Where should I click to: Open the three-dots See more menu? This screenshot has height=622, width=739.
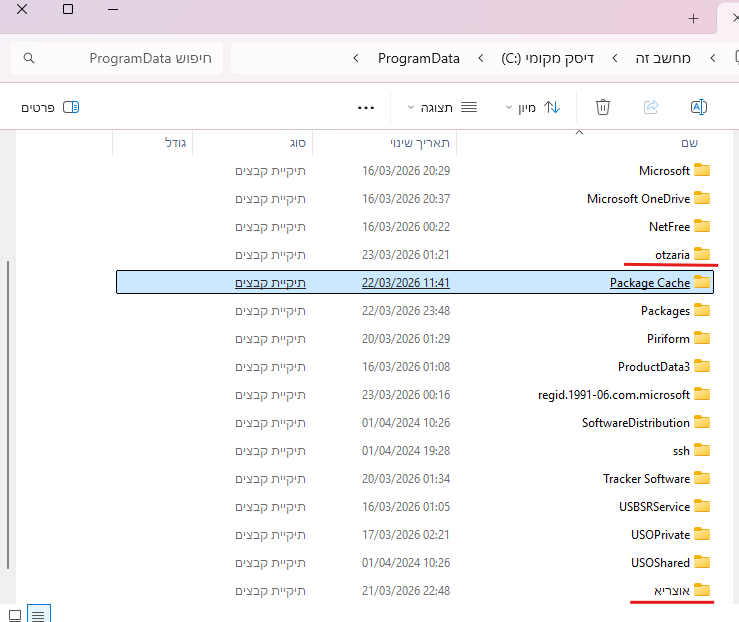(x=366, y=108)
